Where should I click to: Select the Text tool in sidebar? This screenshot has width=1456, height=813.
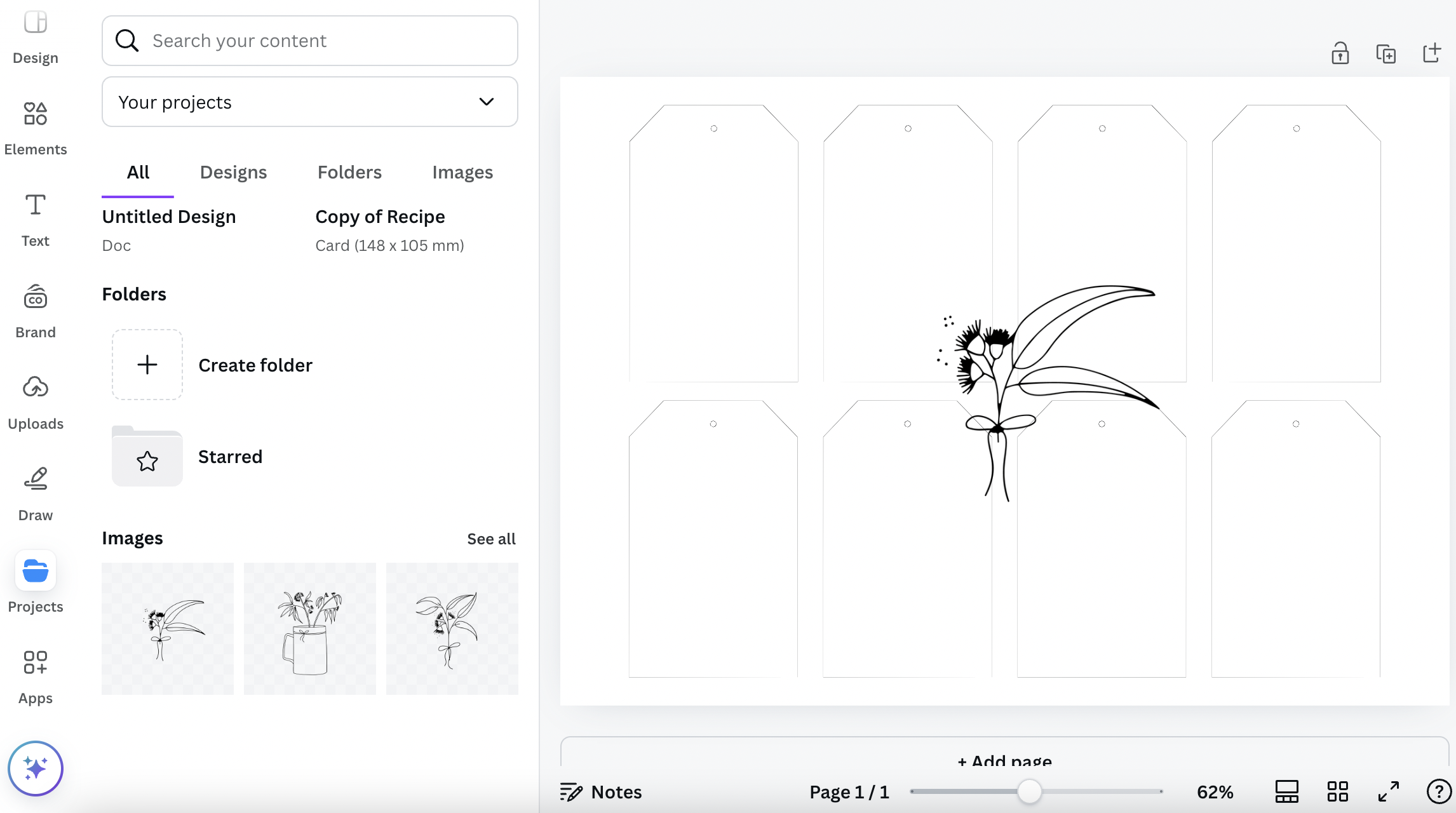36,219
